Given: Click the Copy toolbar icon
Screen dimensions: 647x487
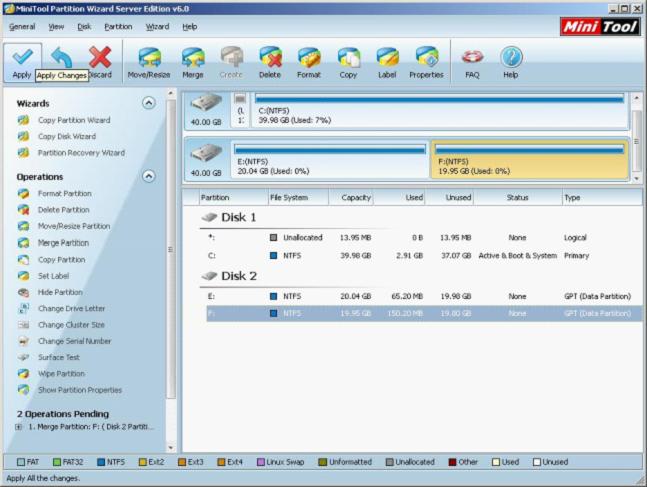Looking at the screenshot, I should tap(348, 58).
